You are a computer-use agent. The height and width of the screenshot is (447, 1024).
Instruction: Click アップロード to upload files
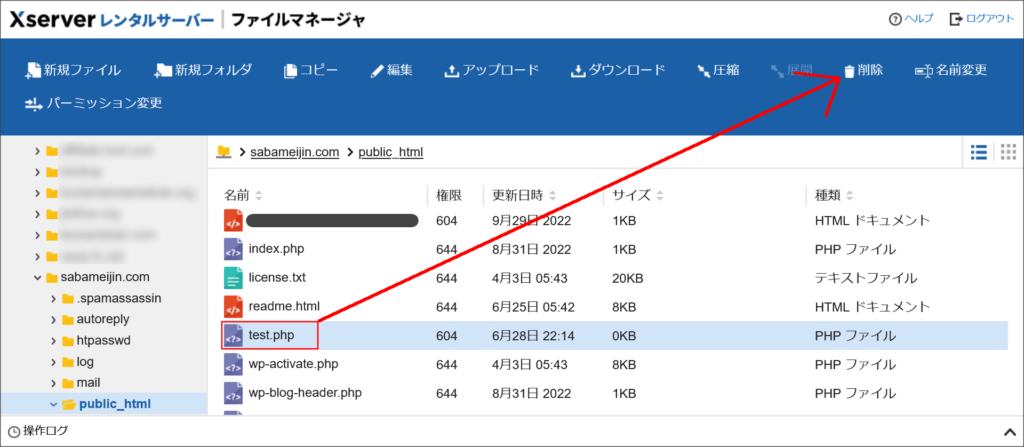tap(492, 71)
